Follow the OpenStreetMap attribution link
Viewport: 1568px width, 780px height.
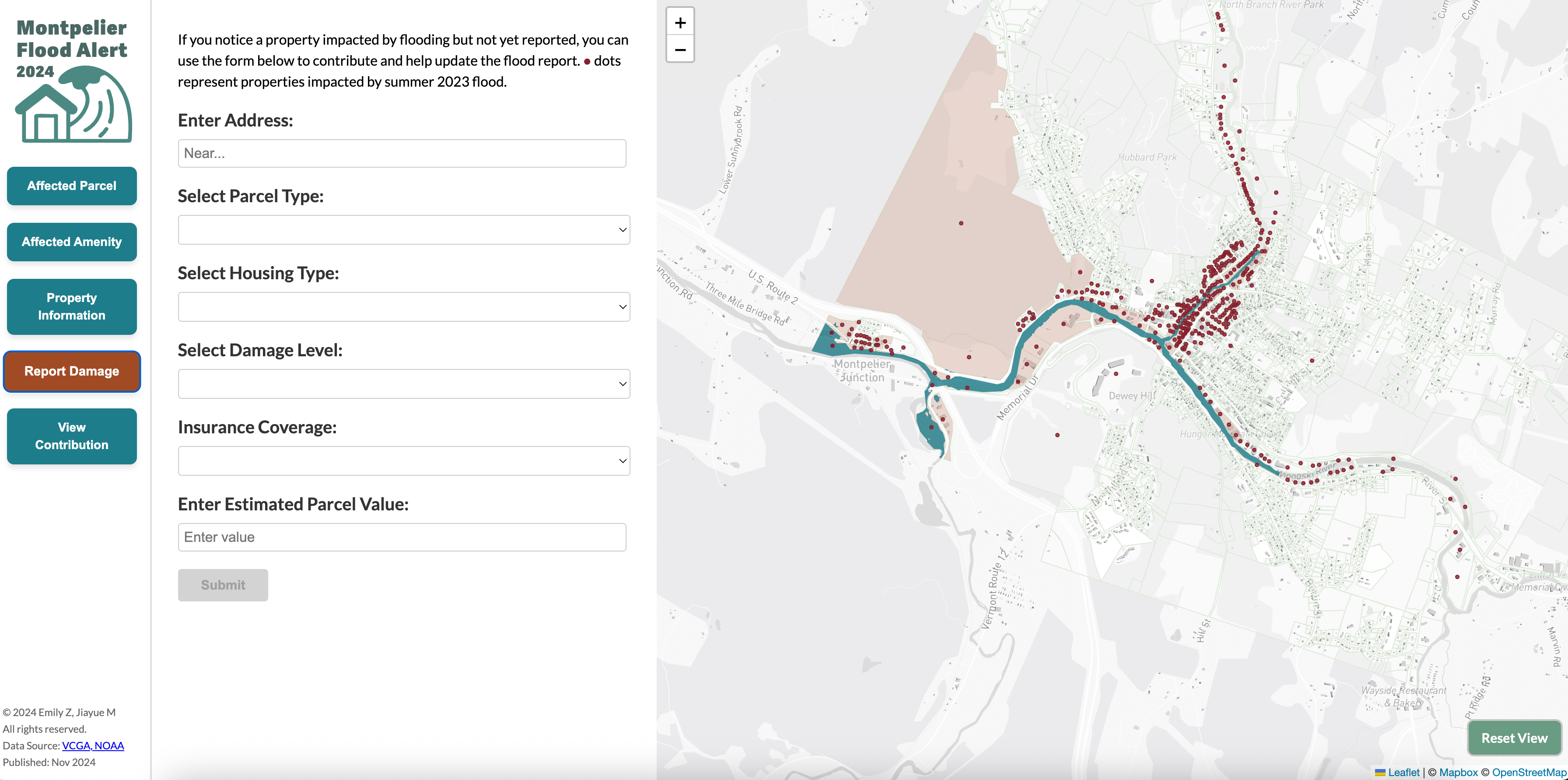tap(1529, 772)
